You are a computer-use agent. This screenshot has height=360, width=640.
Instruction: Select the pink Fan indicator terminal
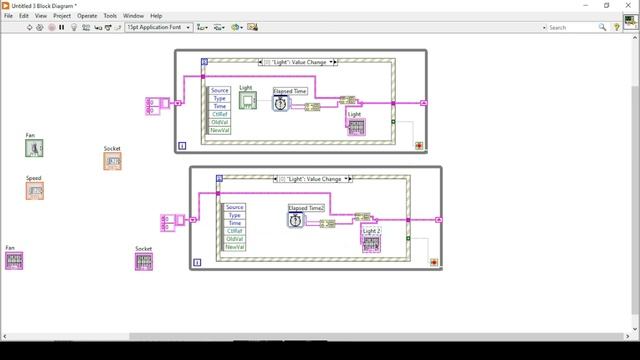click(x=14, y=261)
